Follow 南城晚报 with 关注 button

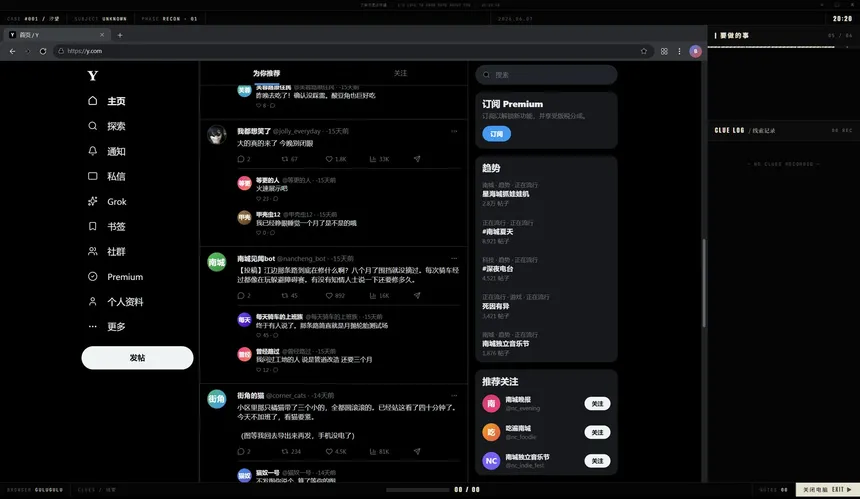click(x=597, y=404)
